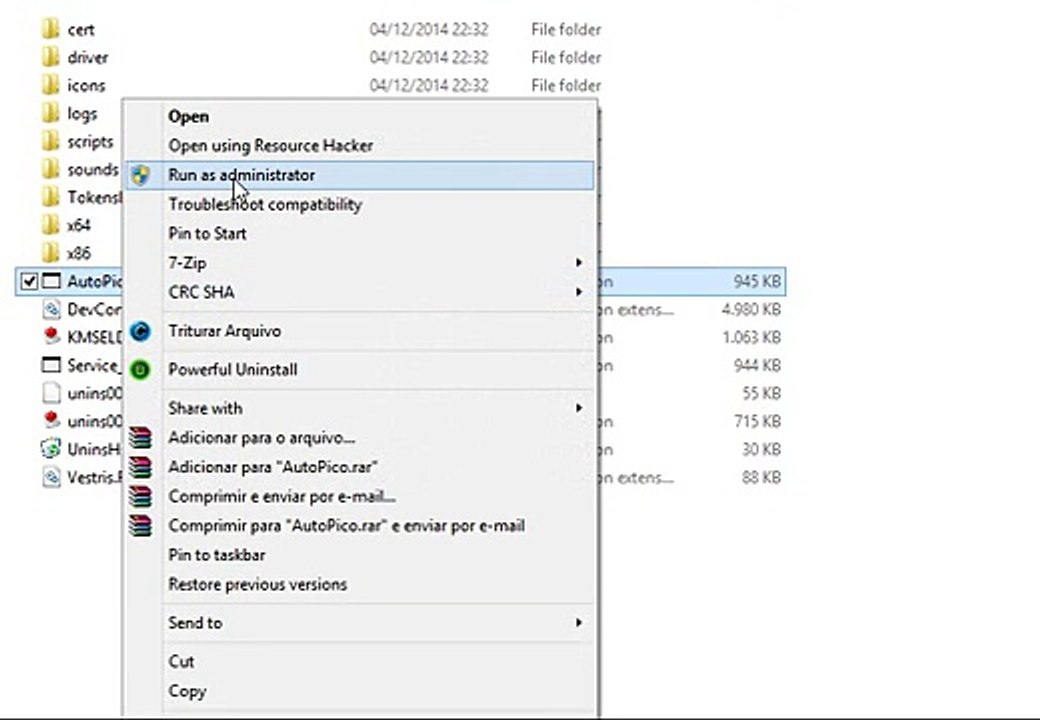Click the 1.063 KB size value

[x=751, y=337]
